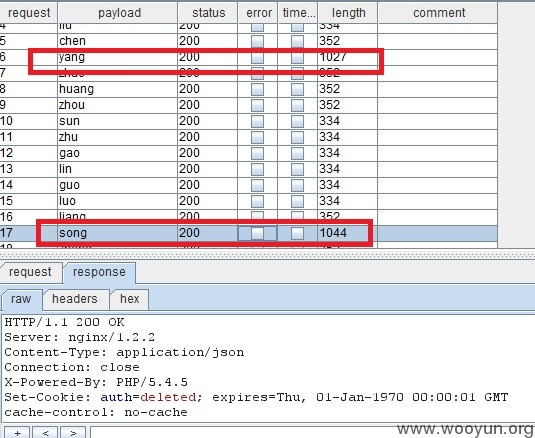Toggle timeout checkbox in the guo row
The height and width of the screenshot is (438, 535).
pos(298,186)
